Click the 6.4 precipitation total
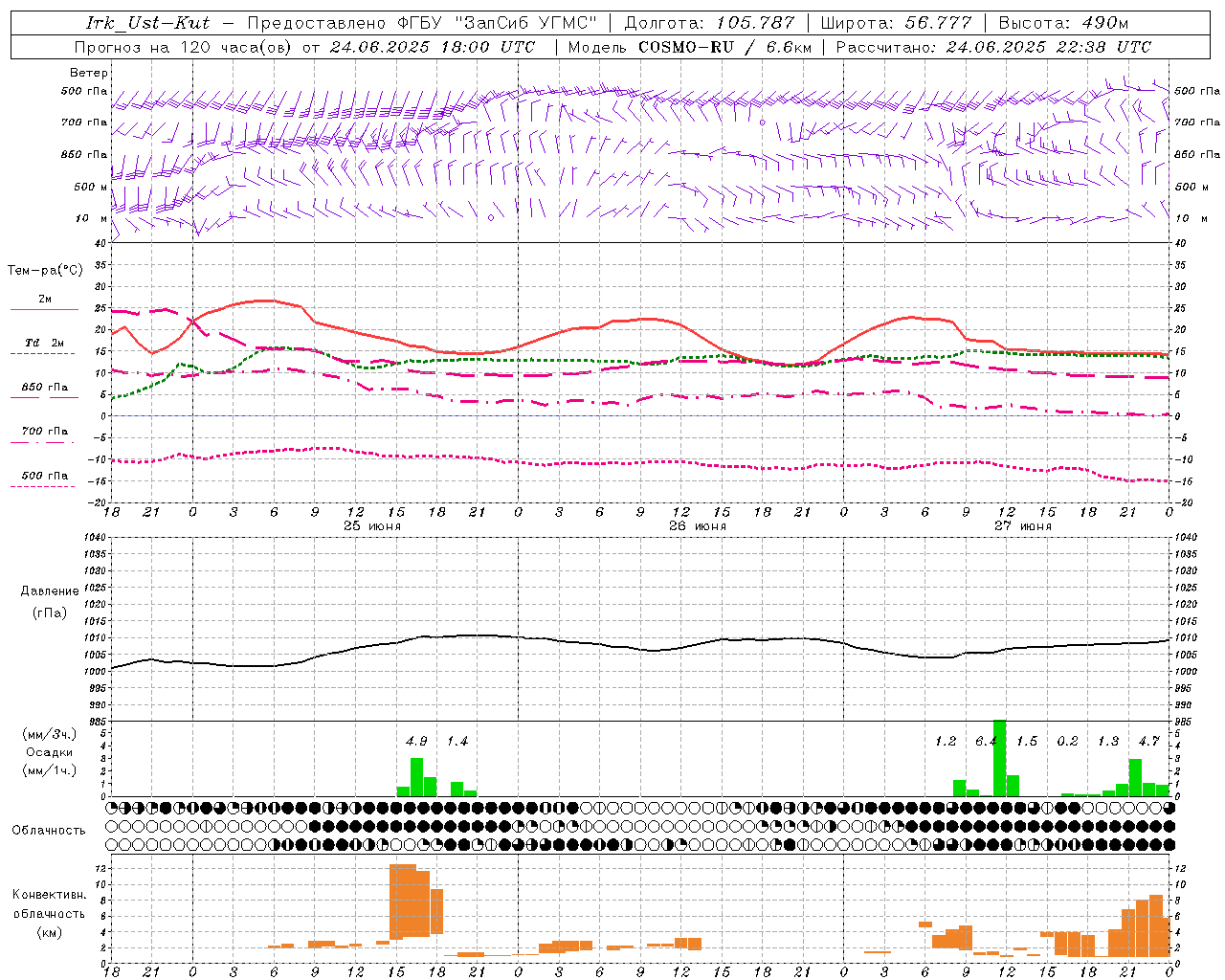 [986, 741]
